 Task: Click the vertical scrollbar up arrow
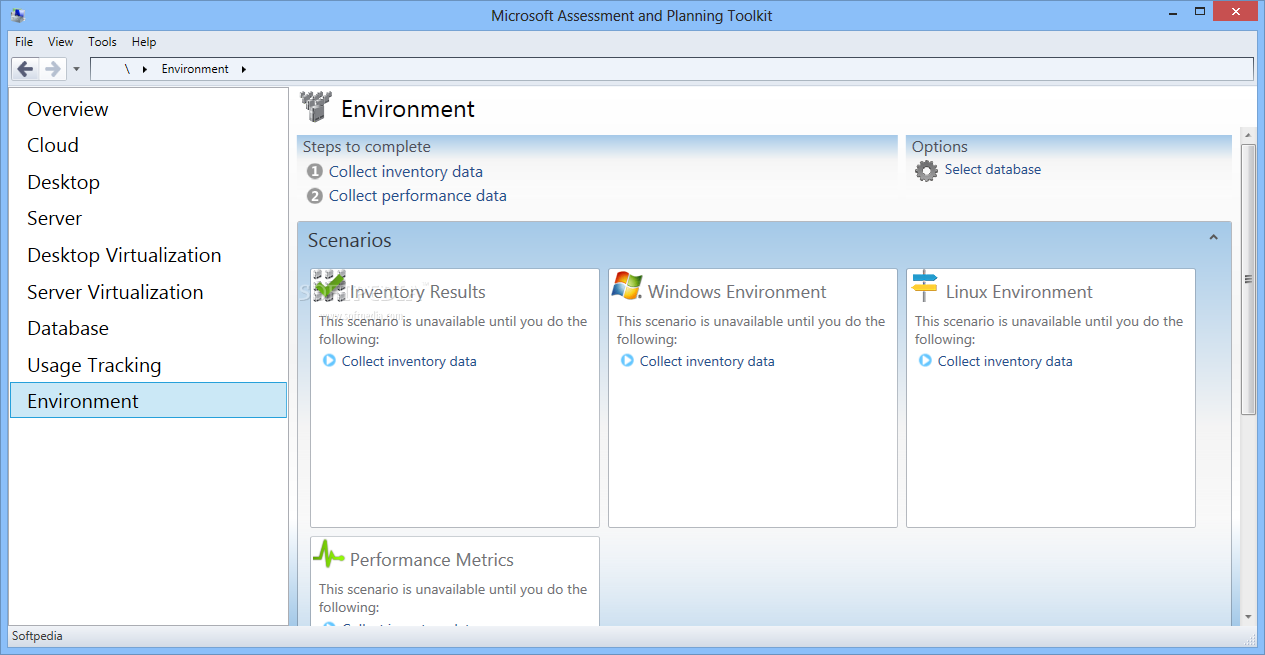click(x=1247, y=135)
